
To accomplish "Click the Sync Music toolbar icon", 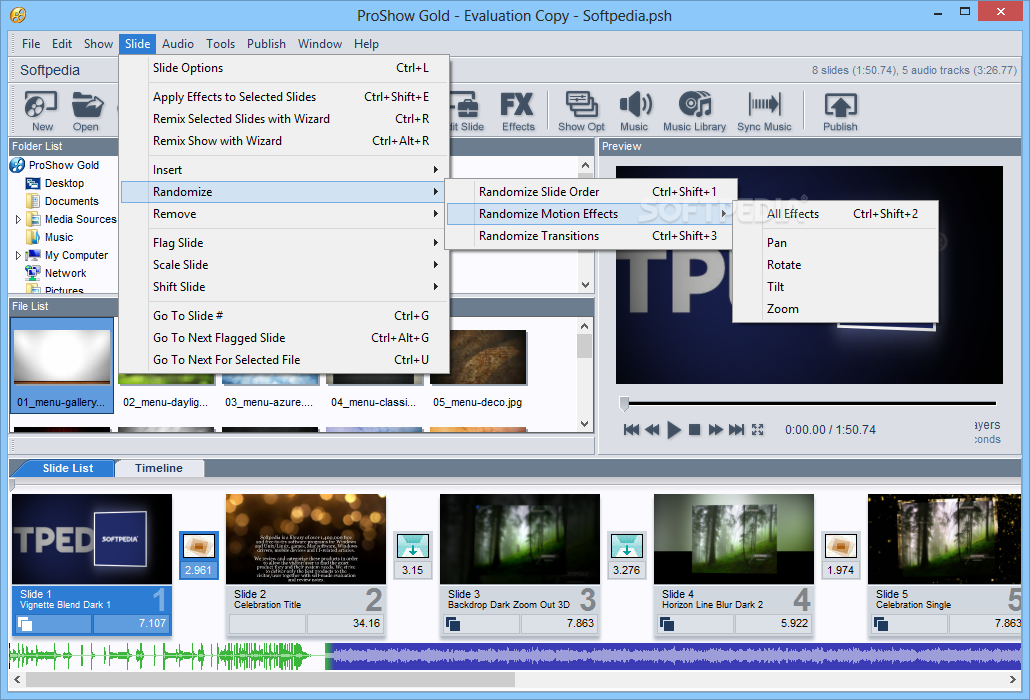I will click(764, 110).
